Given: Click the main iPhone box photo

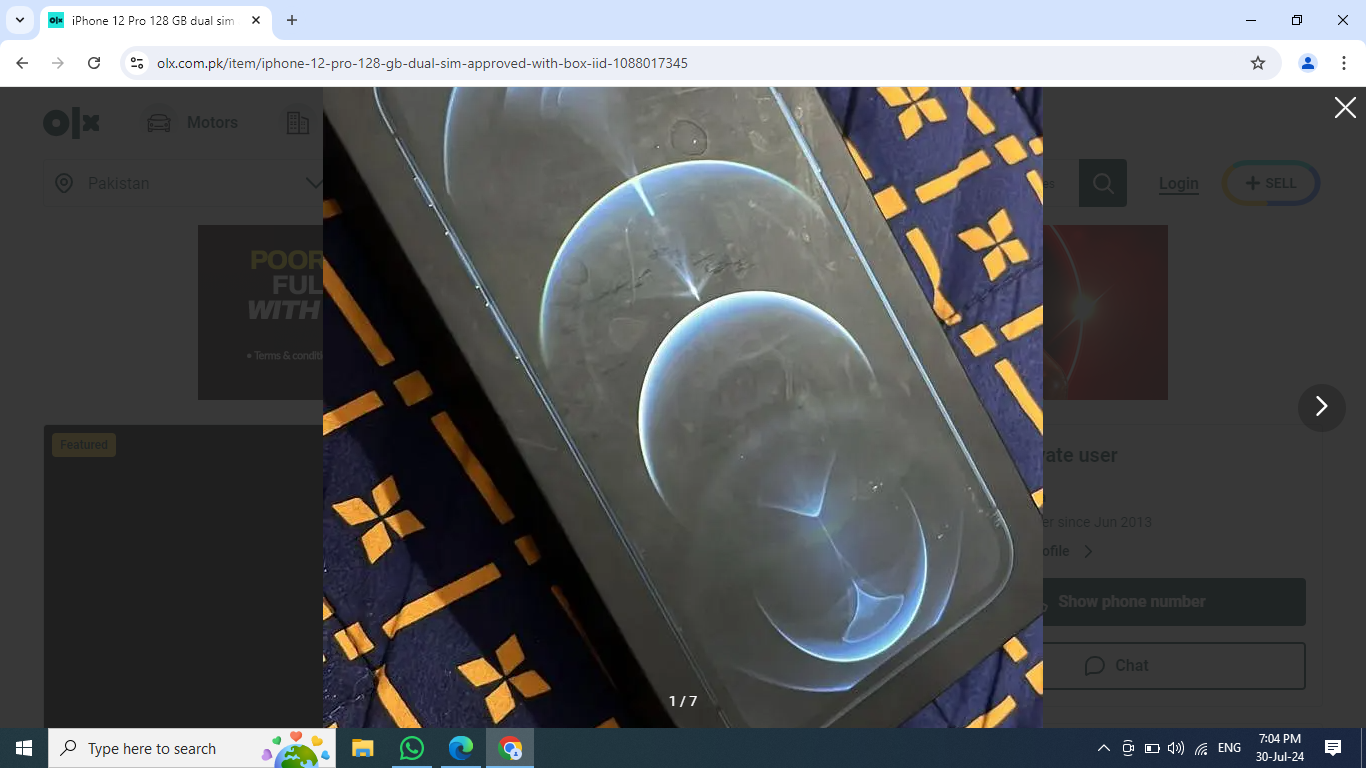Looking at the screenshot, I should (x=683, y=407).
